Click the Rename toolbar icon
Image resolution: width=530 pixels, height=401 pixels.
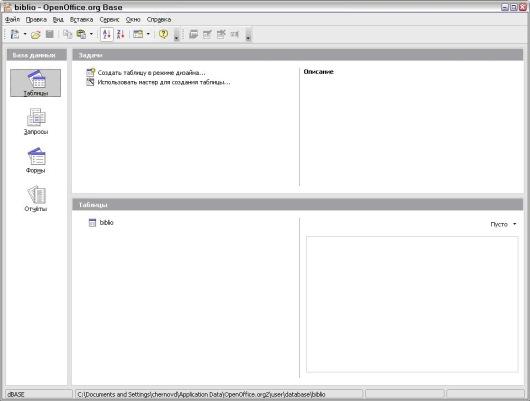(x=235, y=34)
